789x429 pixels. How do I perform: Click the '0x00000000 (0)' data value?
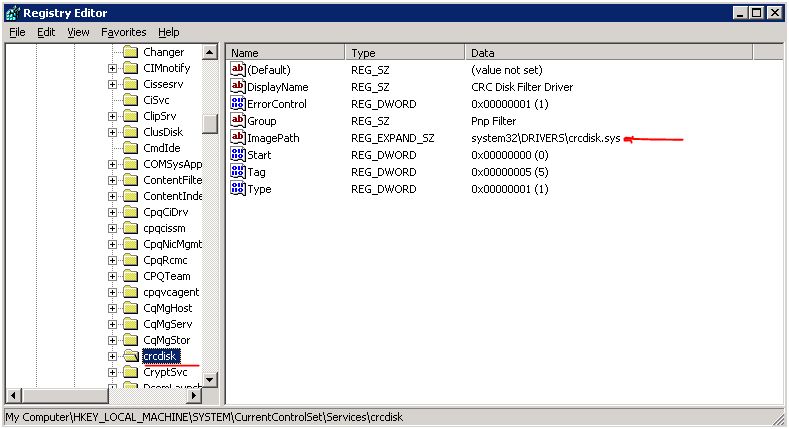[x=510, y=155]
